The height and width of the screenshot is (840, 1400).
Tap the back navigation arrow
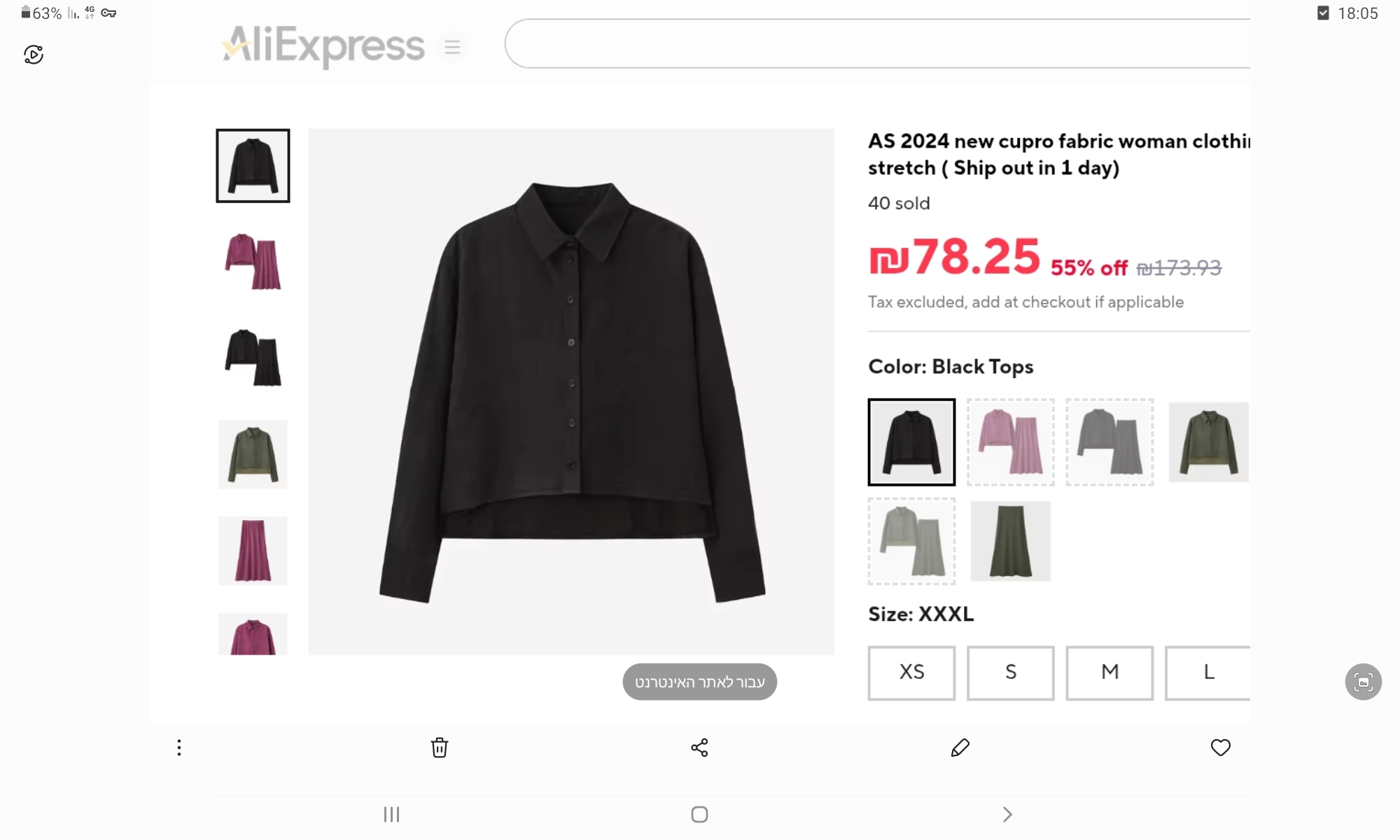click(1007, 814)
